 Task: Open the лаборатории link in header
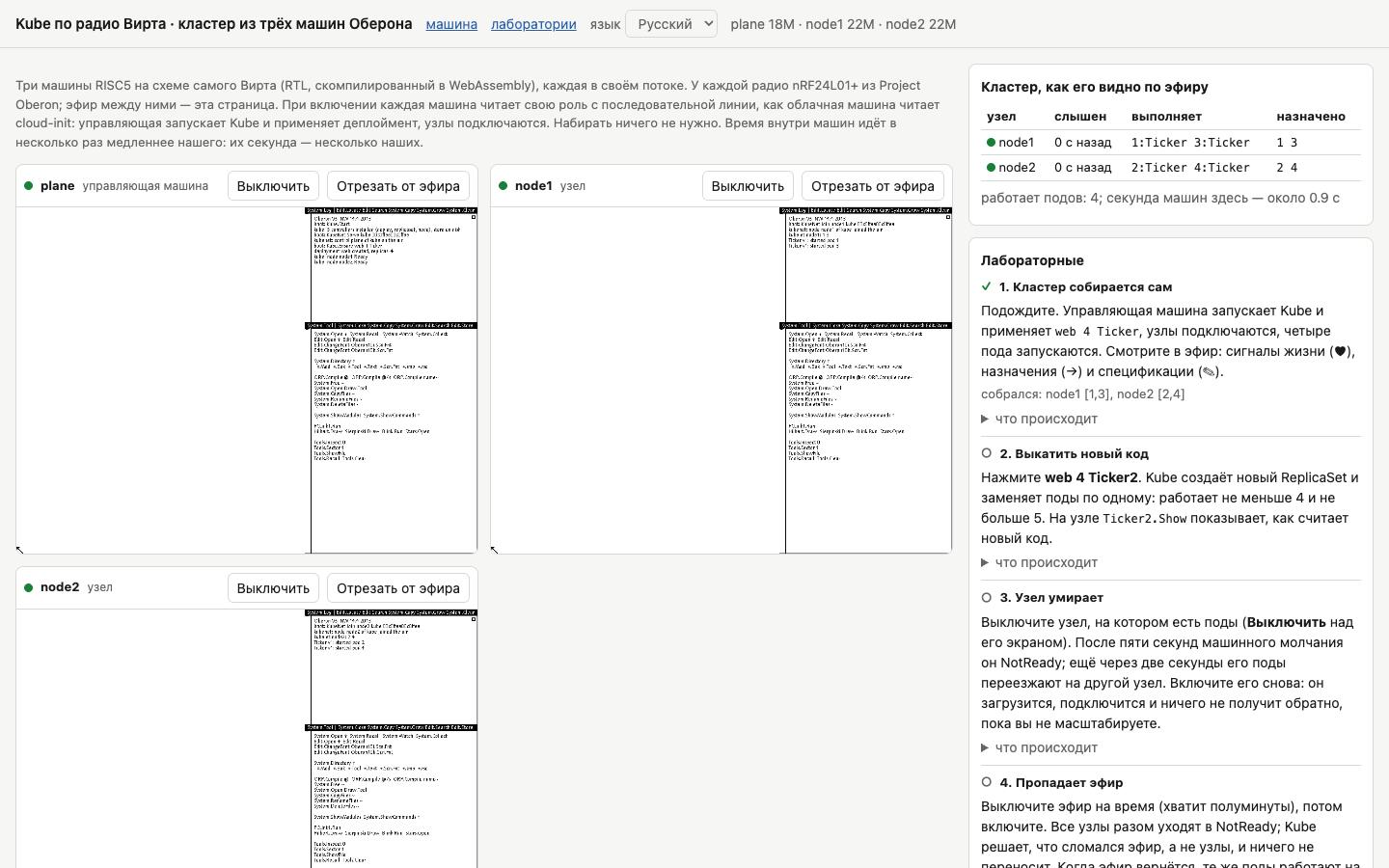(533, 24)
